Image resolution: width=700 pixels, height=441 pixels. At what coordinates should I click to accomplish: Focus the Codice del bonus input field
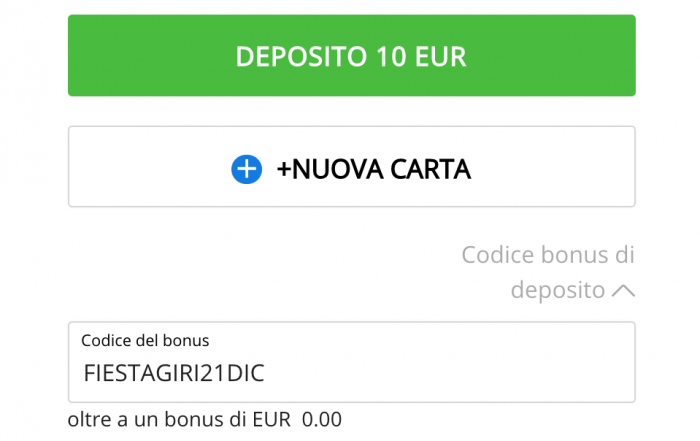click(351, 362)
